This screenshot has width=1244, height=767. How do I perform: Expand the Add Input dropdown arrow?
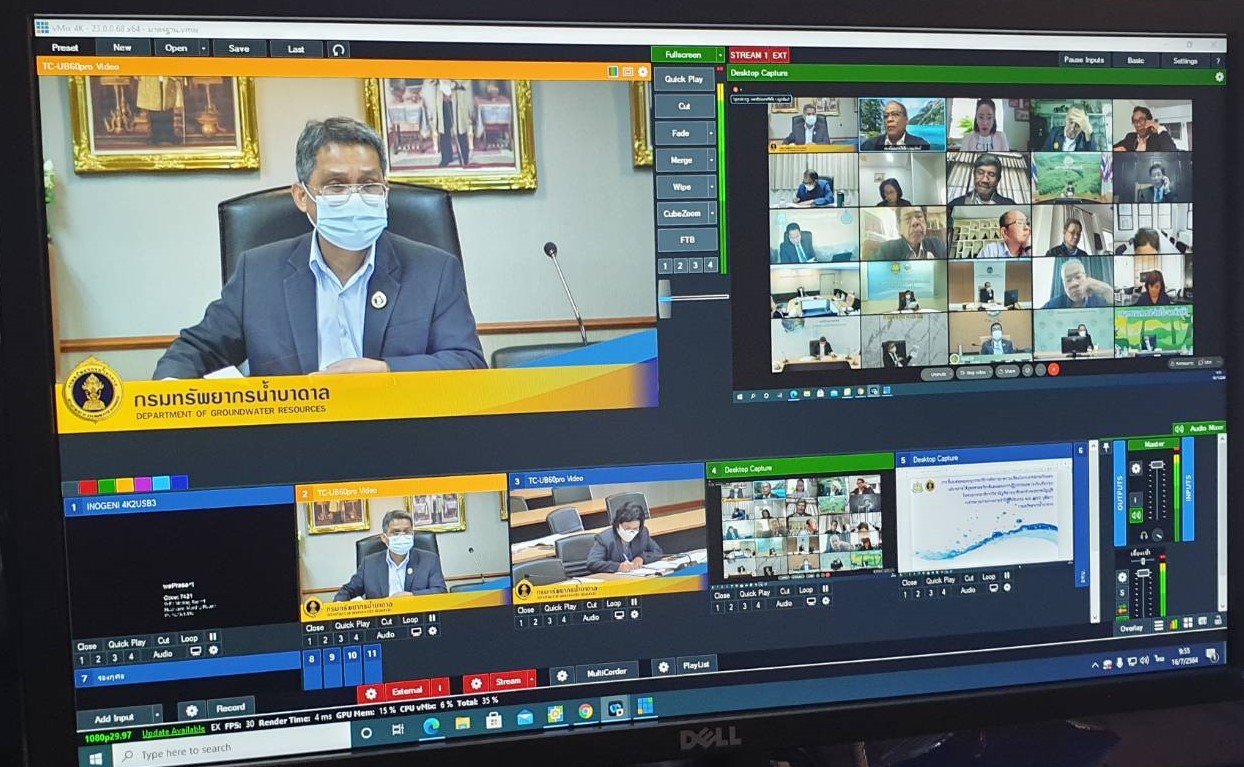click(x=157, y=715)
